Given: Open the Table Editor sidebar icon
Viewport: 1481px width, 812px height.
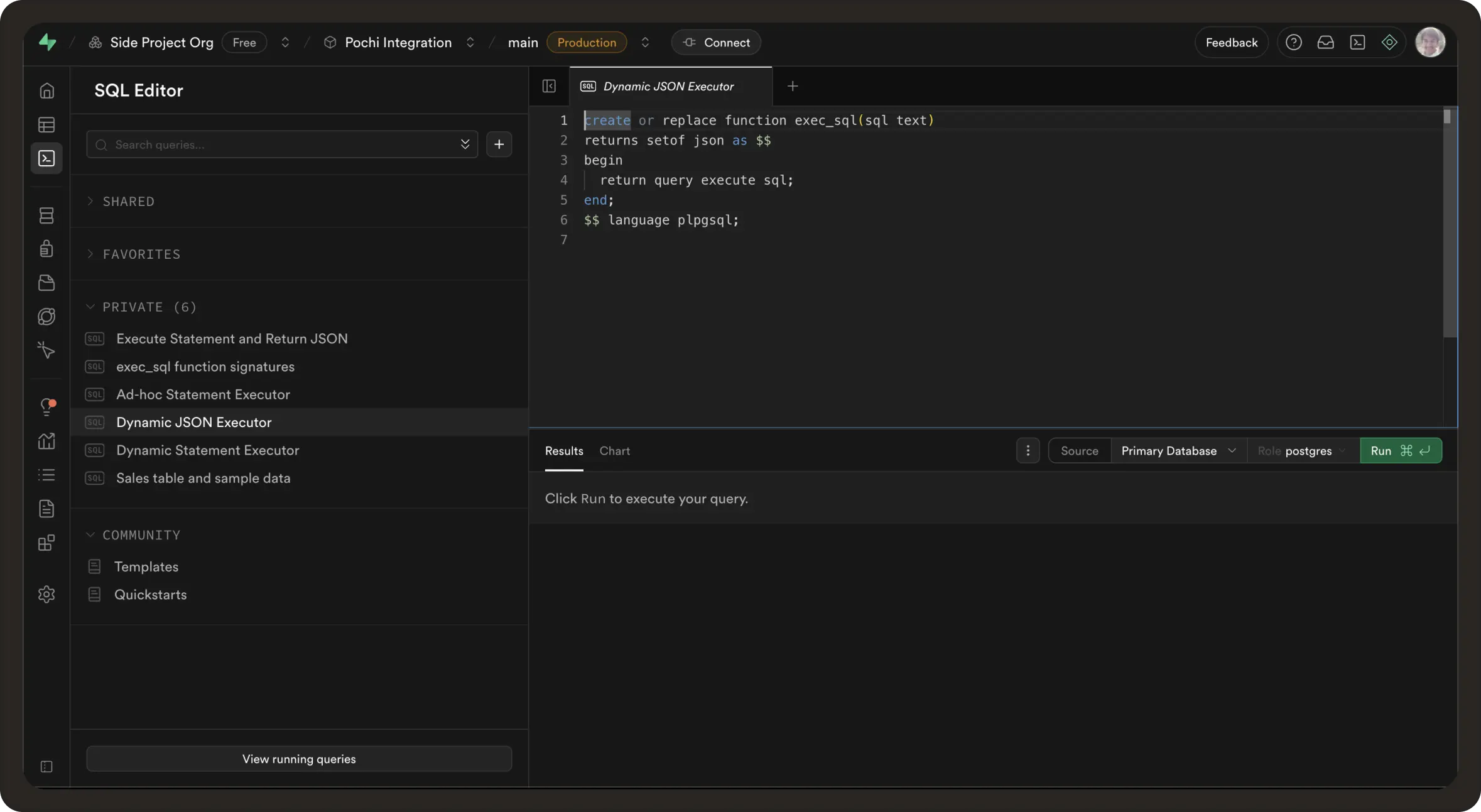Looking at the screenshot, I should (x=46, y=124).
